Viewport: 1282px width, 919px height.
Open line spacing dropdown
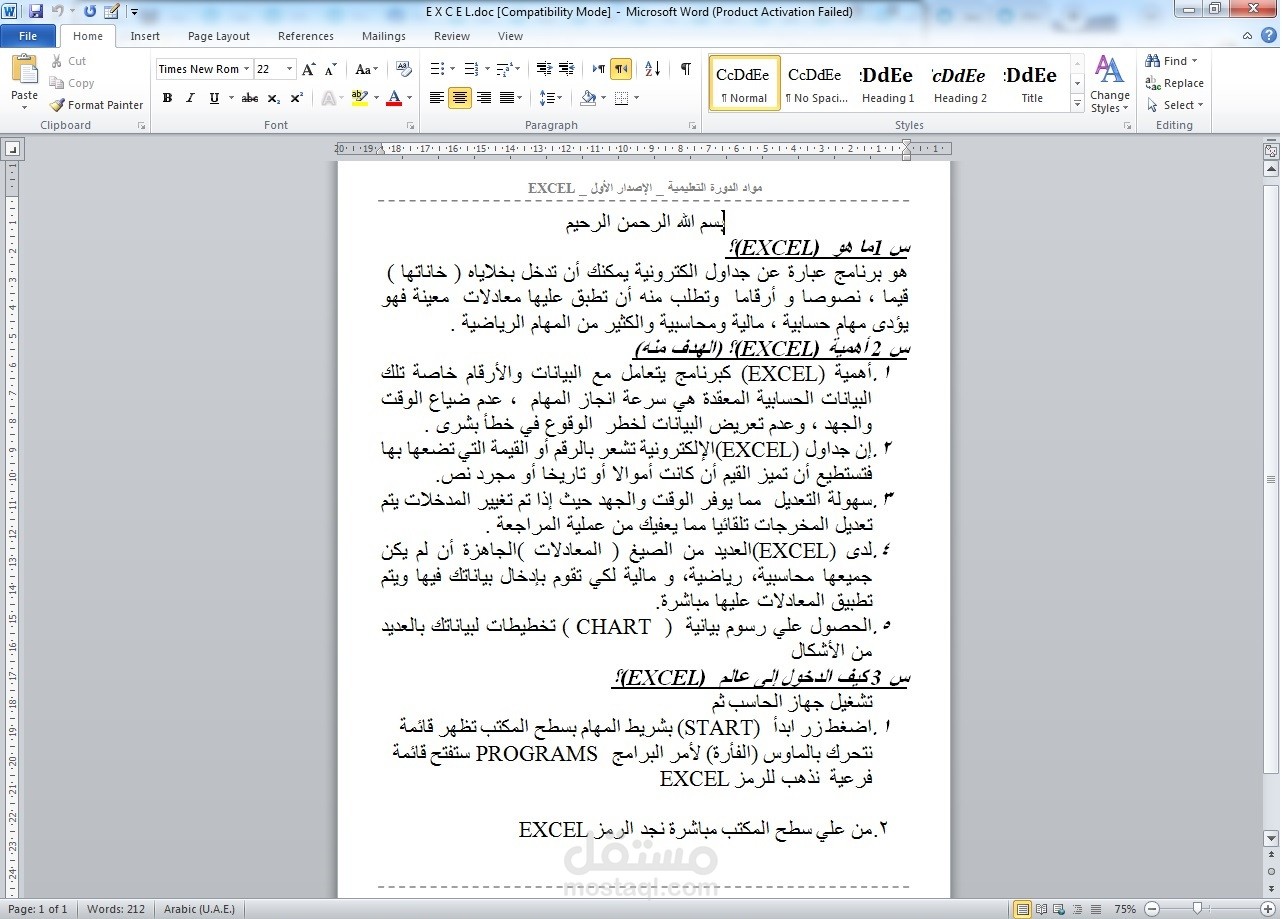click(550, 98)
